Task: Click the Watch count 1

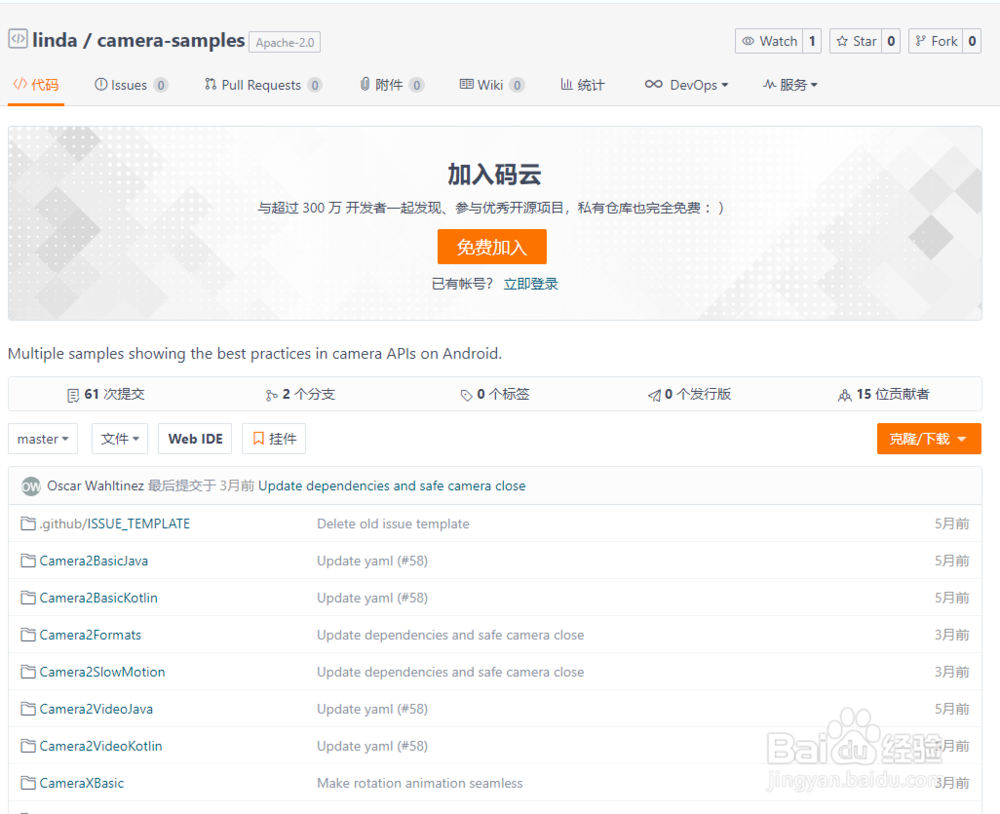Action: tap(812, 41)
